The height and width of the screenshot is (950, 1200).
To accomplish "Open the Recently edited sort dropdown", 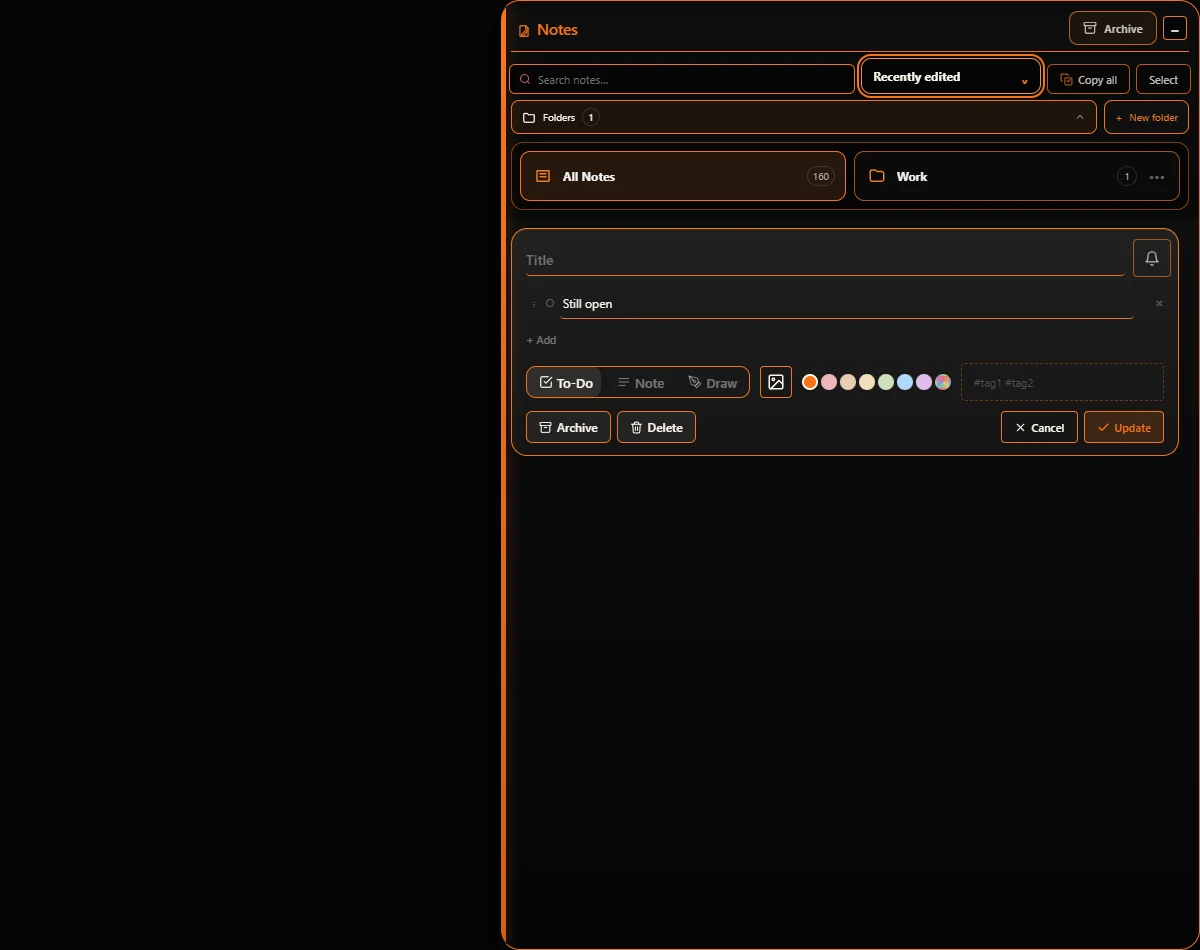I will 950,77.
